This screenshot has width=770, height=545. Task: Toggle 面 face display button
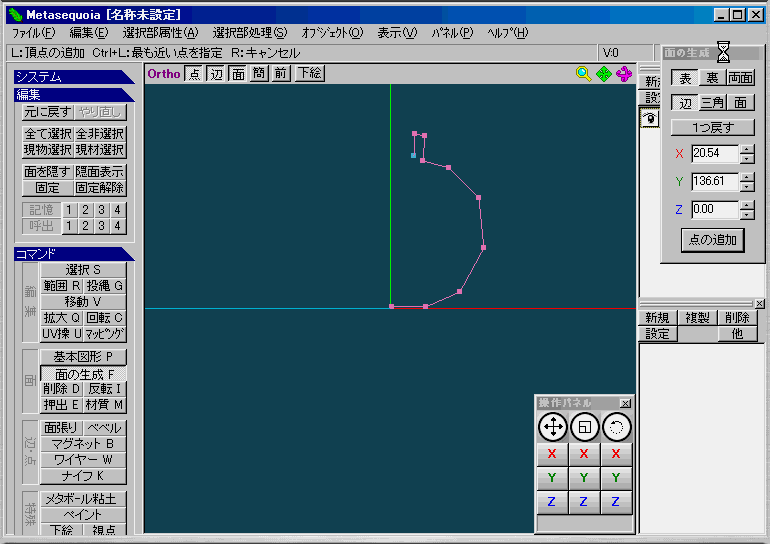pos(238,74)
